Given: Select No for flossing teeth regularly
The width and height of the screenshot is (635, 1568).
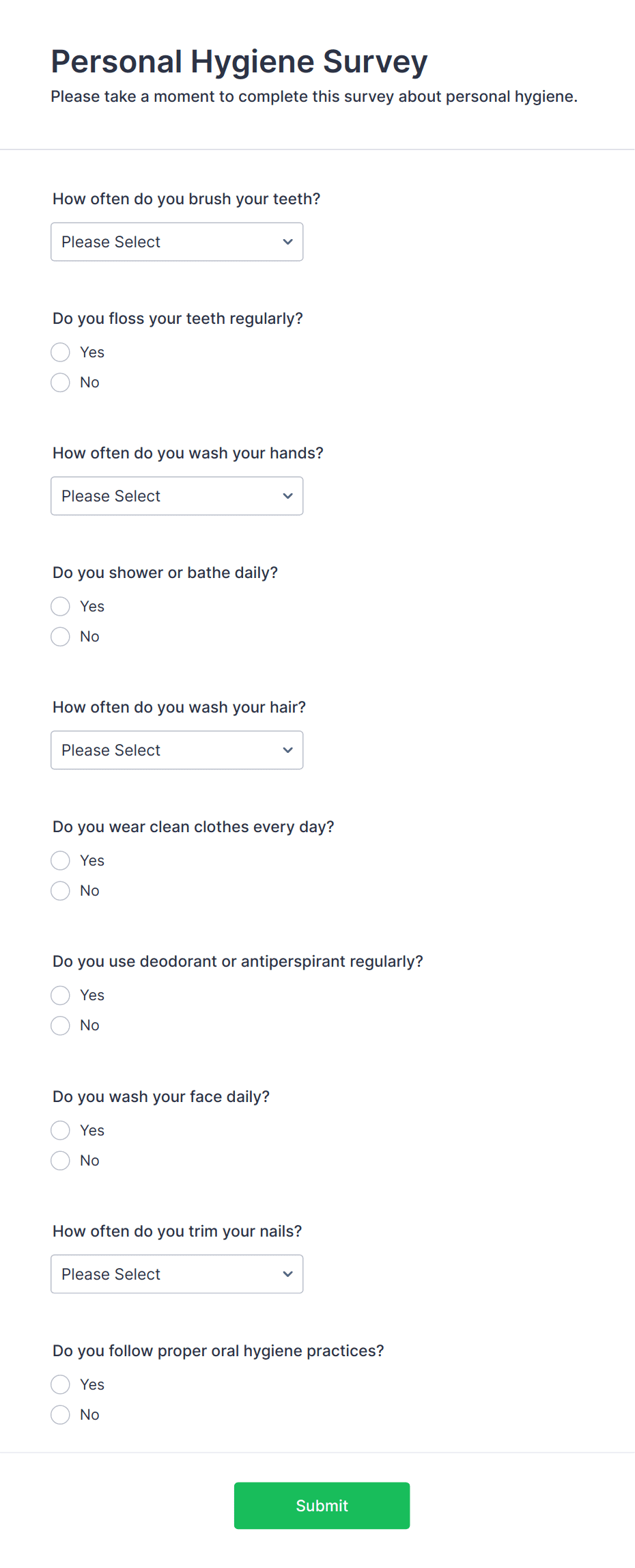Looking at the screenshot, I should point(60,383).
